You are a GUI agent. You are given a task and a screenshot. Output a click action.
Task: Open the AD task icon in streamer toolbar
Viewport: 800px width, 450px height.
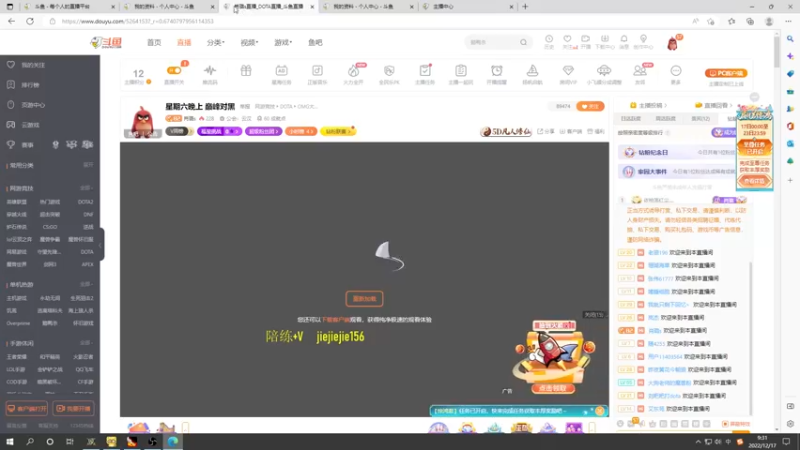(281, 73)
